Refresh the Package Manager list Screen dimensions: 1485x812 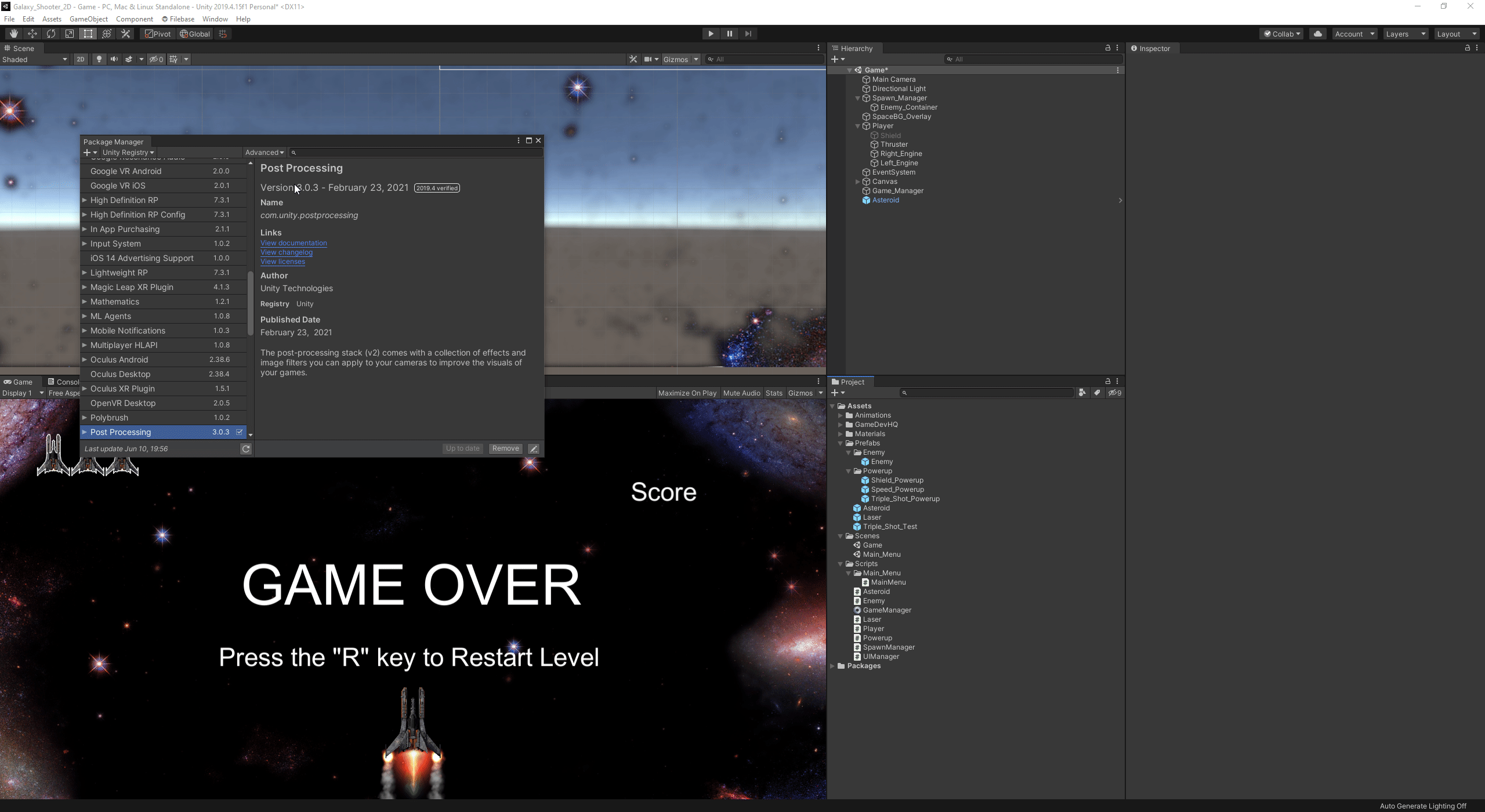coord(246,449)
